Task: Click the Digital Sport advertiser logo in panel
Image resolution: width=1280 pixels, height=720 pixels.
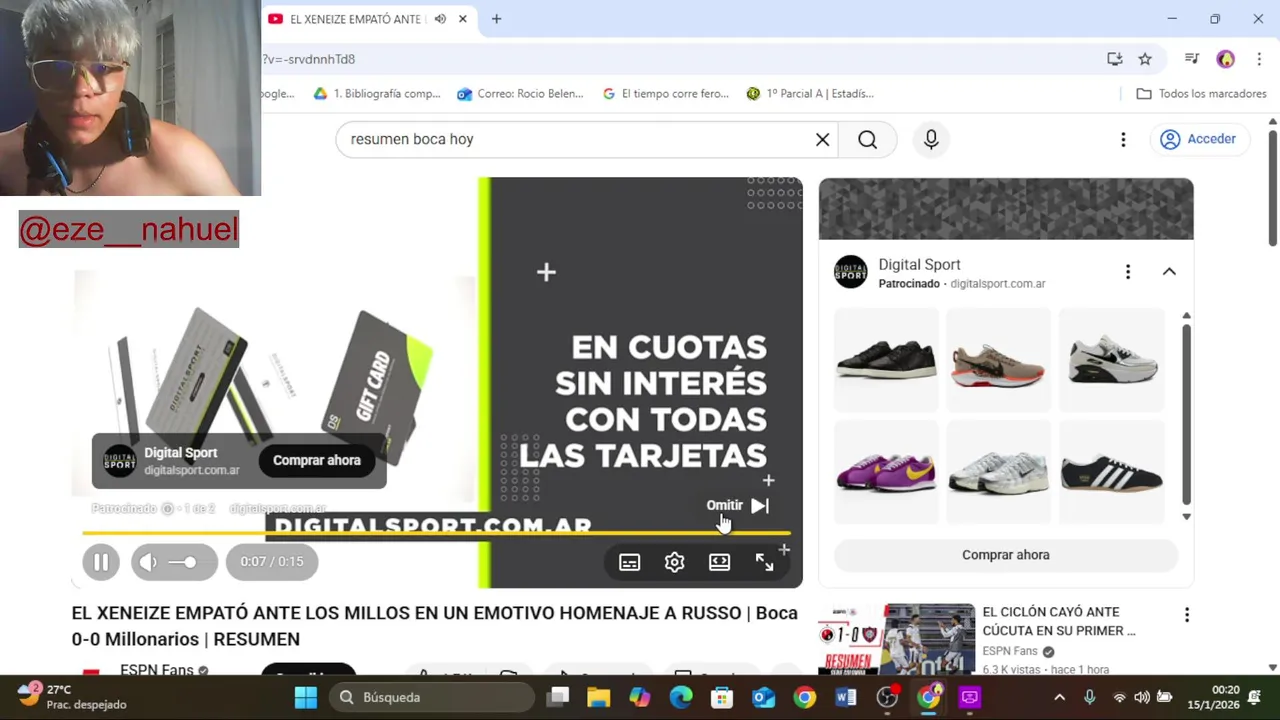Action: [x=851, y=272]
